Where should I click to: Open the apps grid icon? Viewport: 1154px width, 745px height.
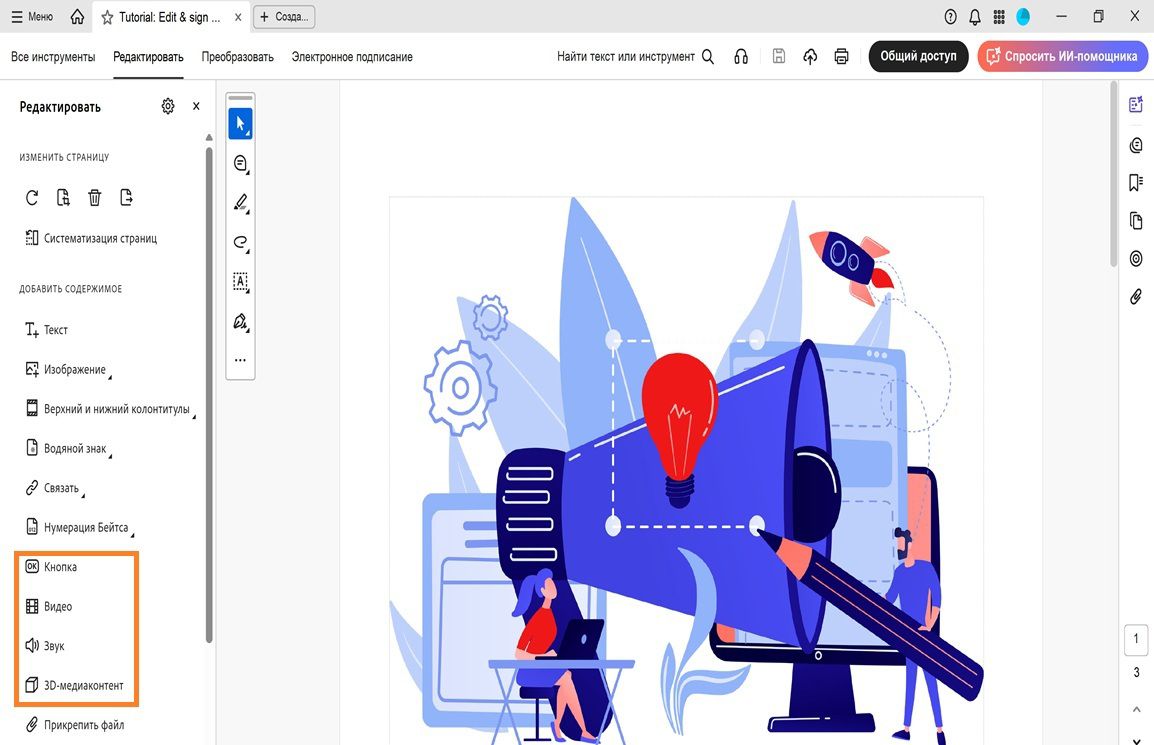pyautogui.click(x=999, y=16)
